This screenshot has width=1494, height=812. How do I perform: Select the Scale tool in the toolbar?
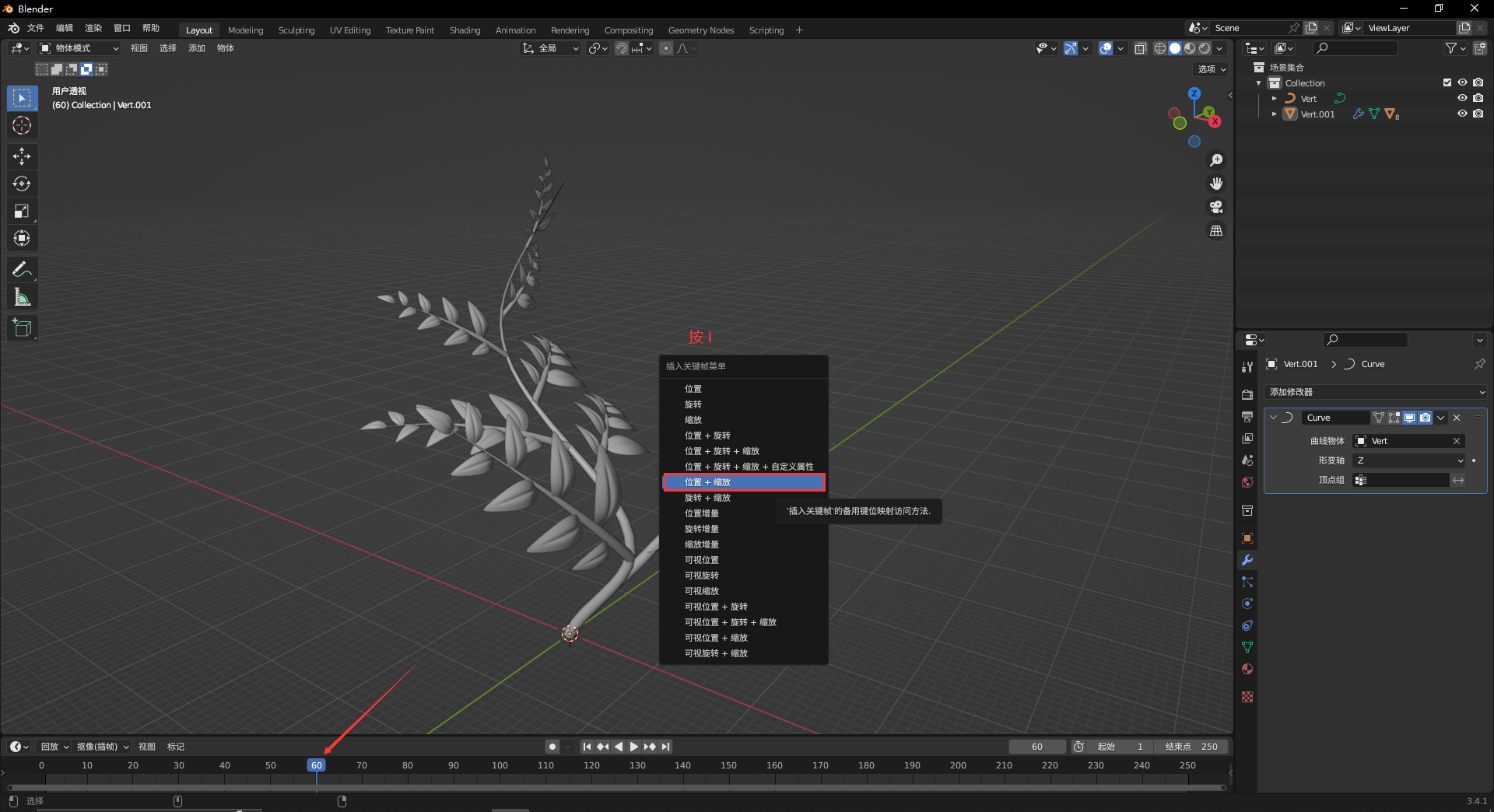point(22,211)
